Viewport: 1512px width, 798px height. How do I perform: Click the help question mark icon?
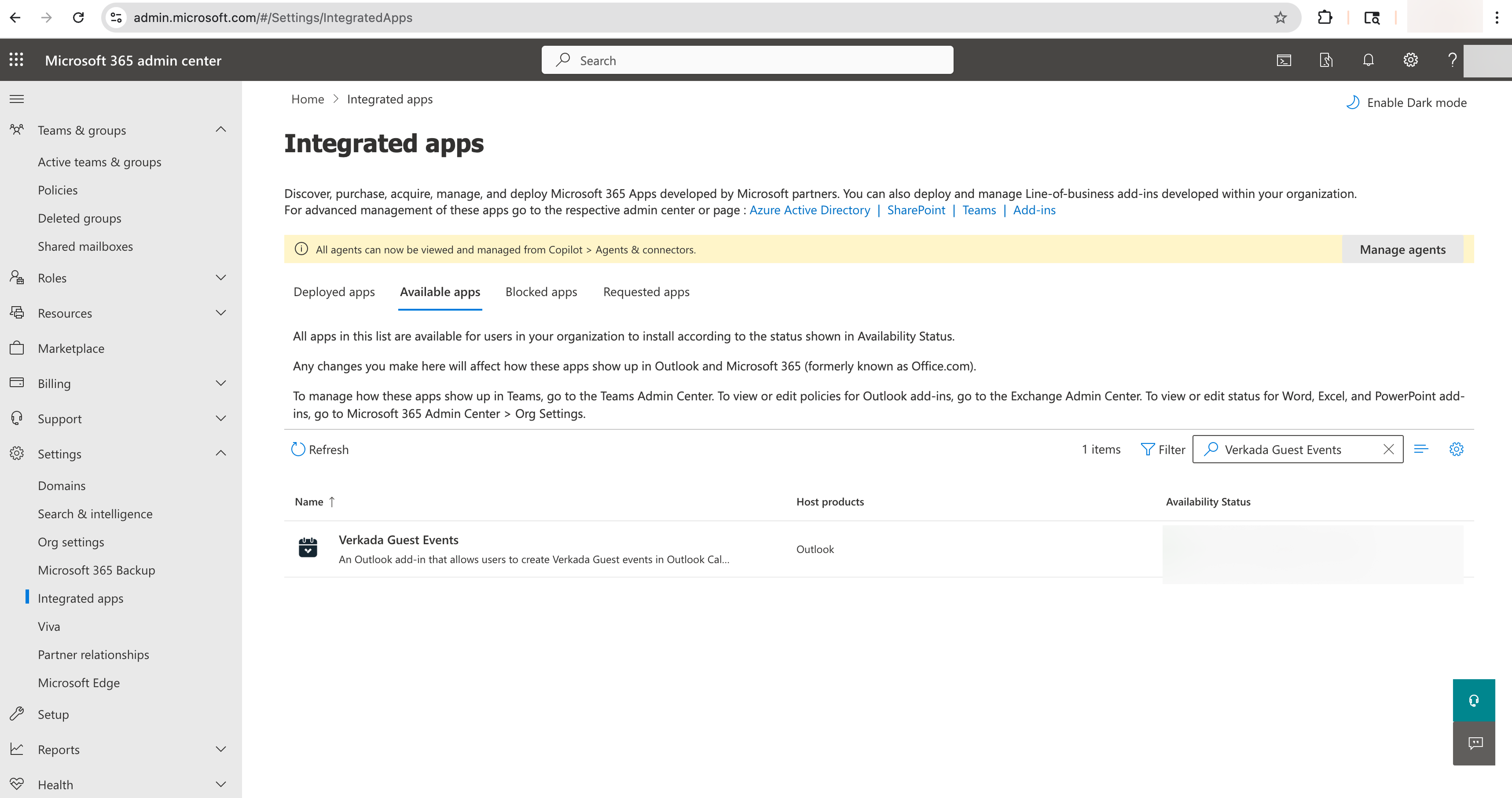tap(1452, 60)
